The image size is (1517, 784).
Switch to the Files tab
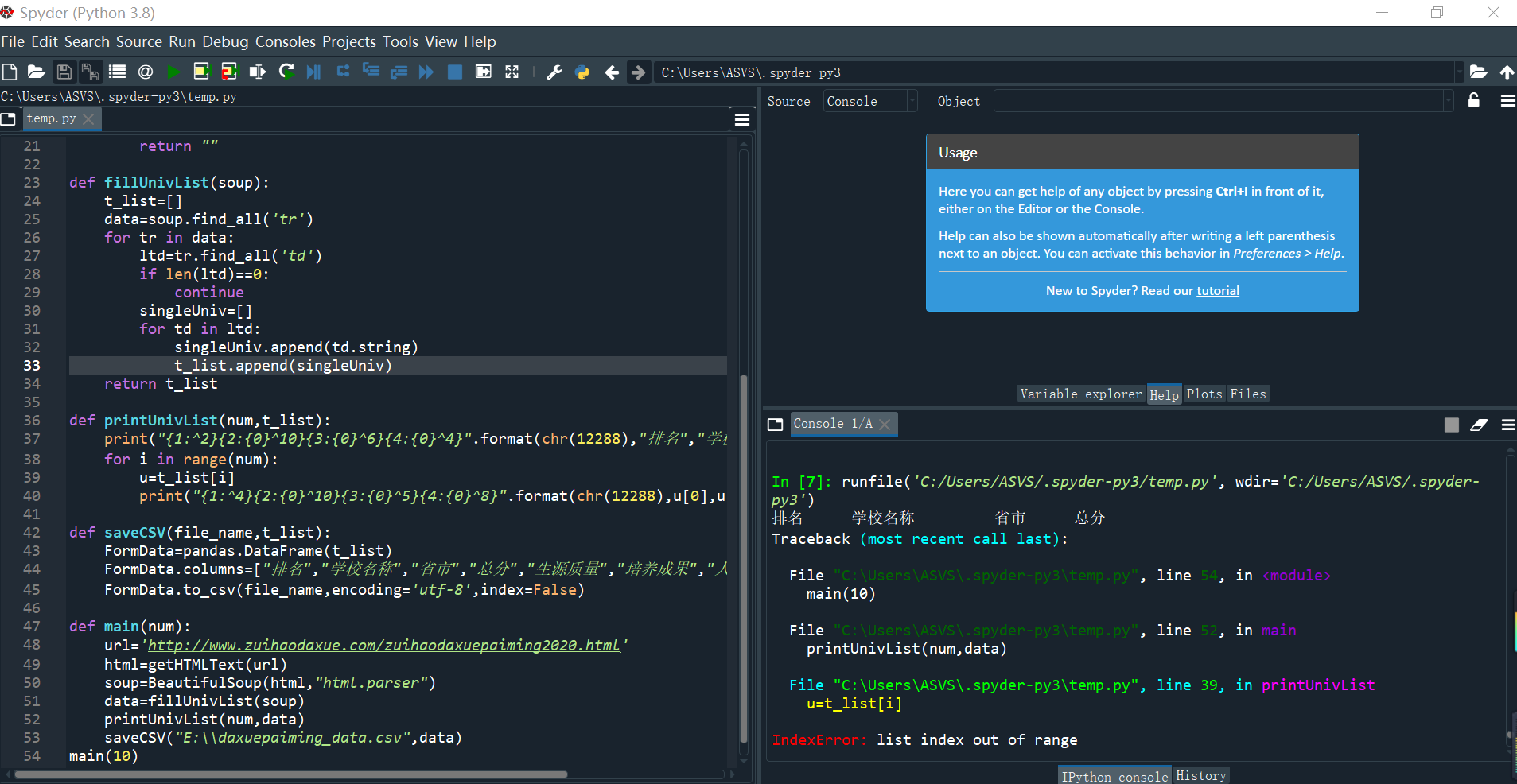[x=1248, y=394]
